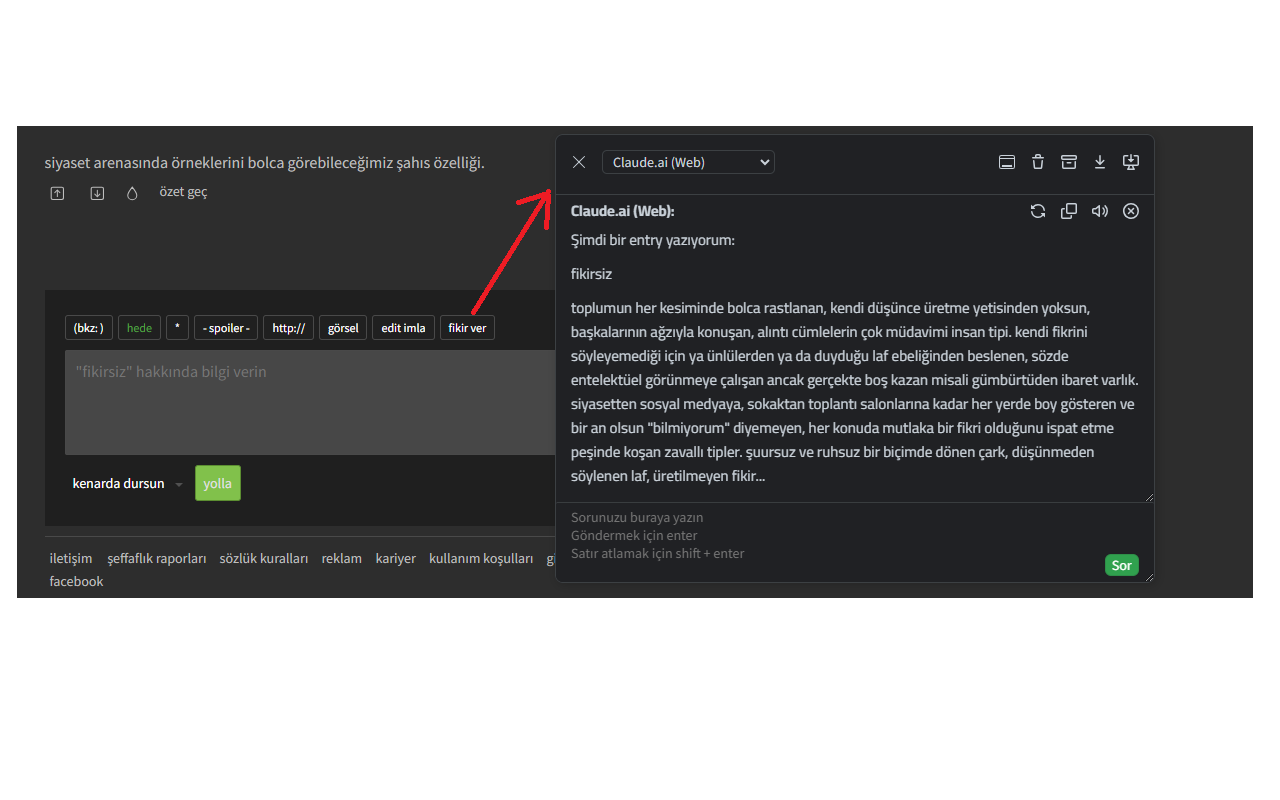Copy the Claude.ai response text
The width and height of the screenshot is (1280, 800).
pyautogui.click(x=1069, y=211)
